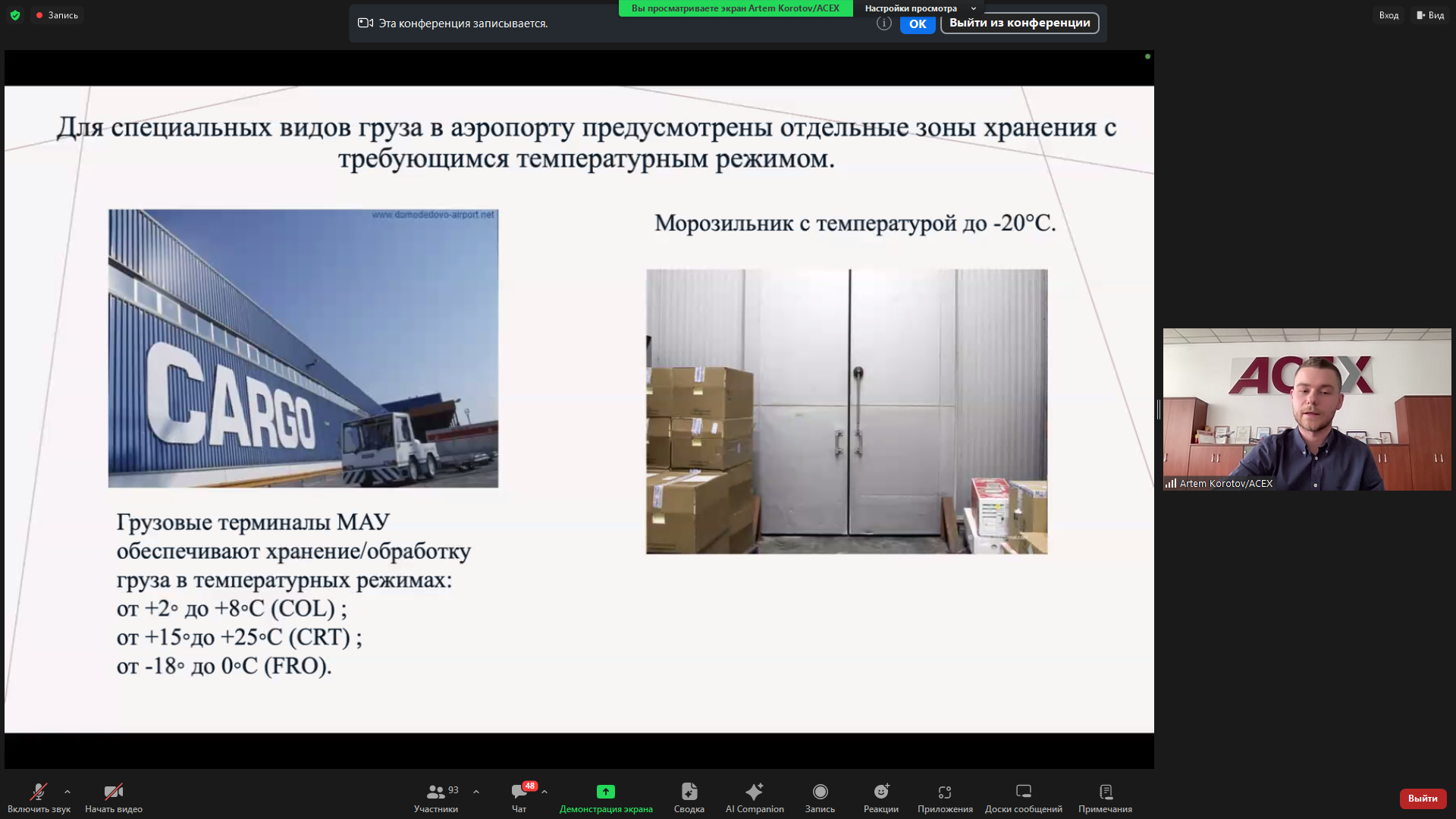Image resolution: width=1456 pixels, height=819 pixels.
Task: Expand the participants options arrow
Action: 476,792
